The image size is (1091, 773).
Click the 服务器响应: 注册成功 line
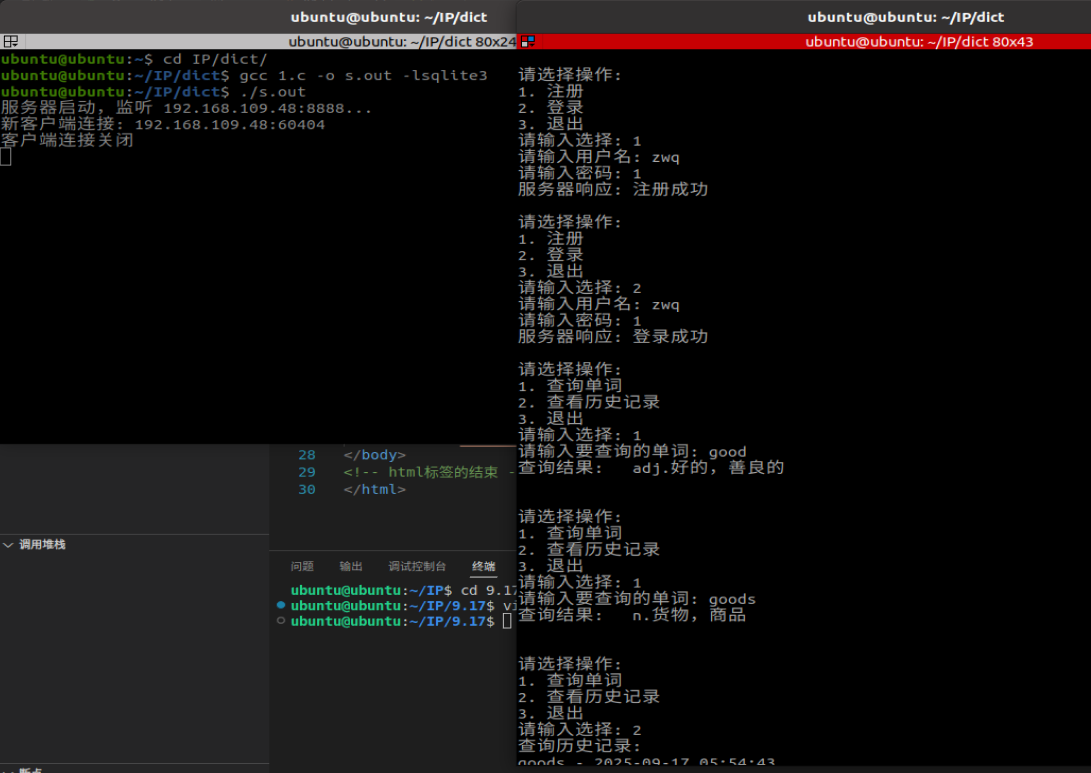click(x=613, y=189)
